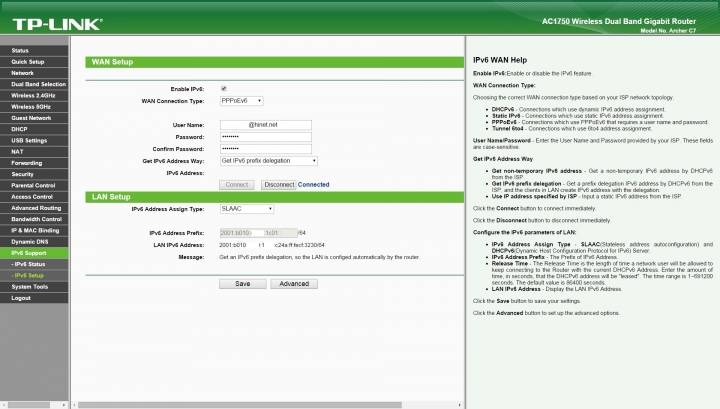The height and width of the screenshot is (409, 720).
Task: Click the Confirm Password field
Action: coord(266,149)
